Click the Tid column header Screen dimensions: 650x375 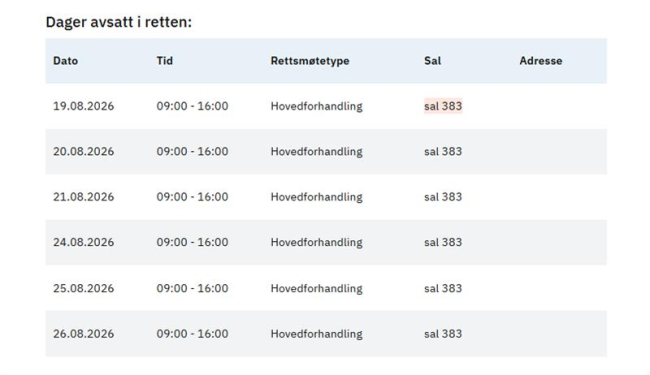click(165, 61)
